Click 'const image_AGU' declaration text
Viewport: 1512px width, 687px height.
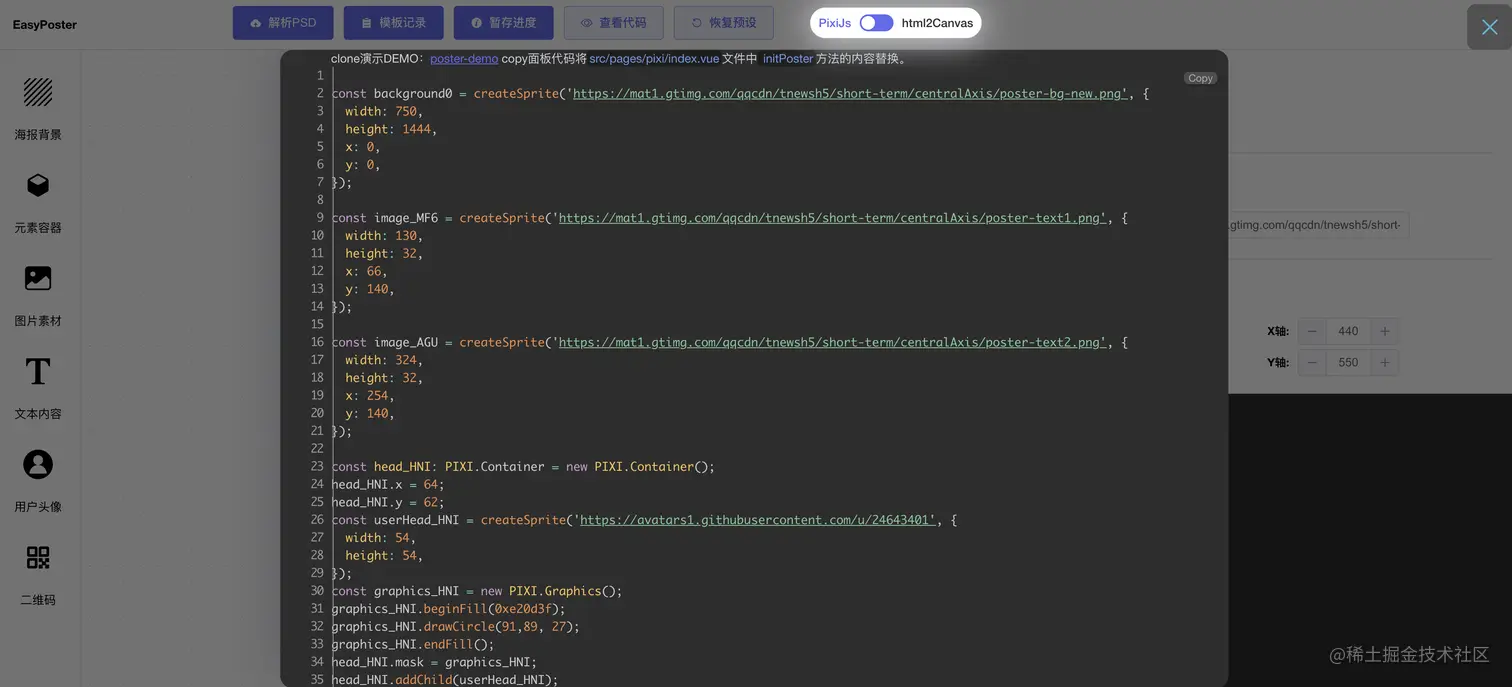(x=385, y=342)
